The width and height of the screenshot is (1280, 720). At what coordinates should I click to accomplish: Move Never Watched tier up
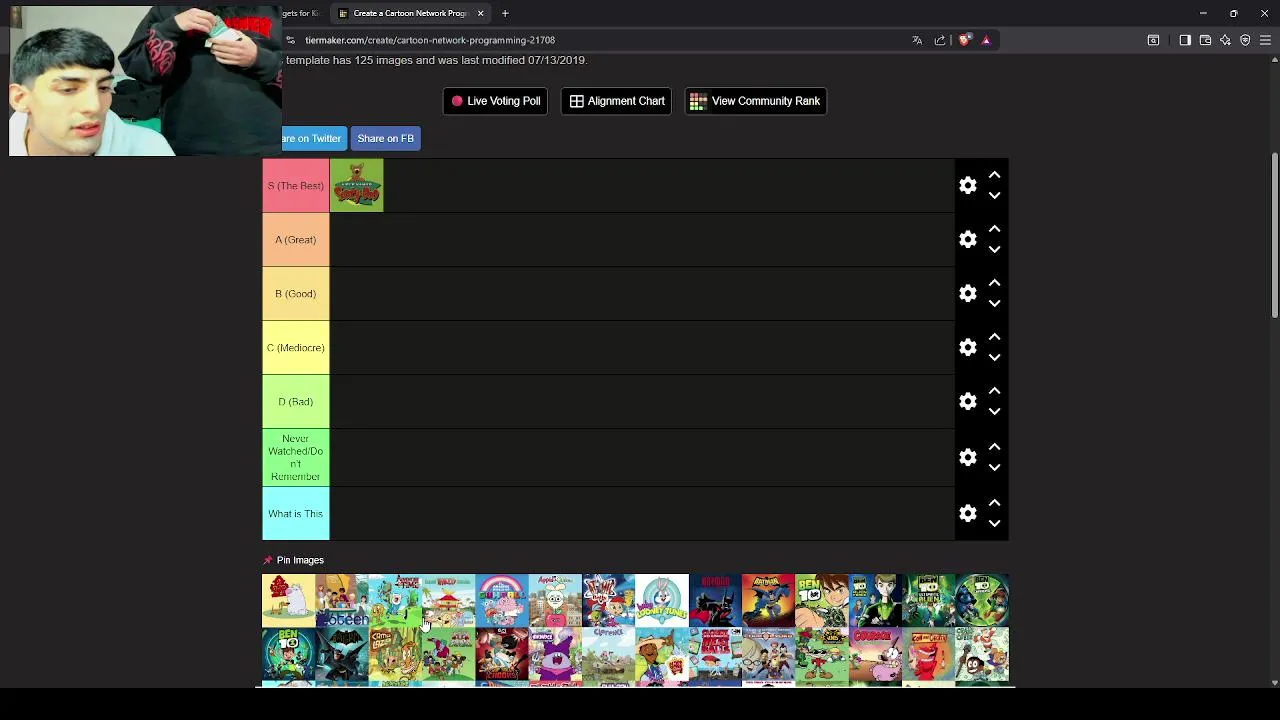994,447
